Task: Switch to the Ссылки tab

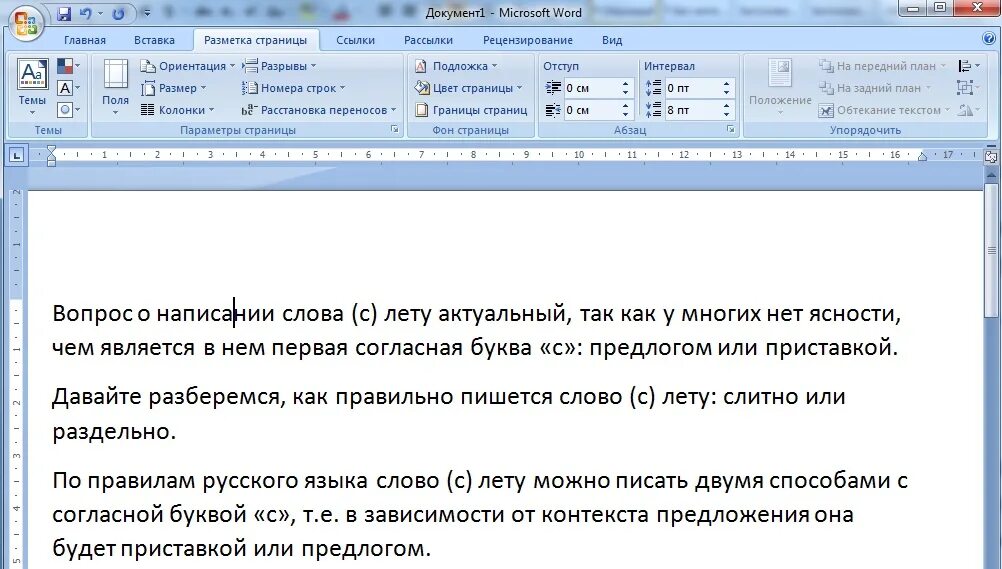Action: (x=355, y=40)
